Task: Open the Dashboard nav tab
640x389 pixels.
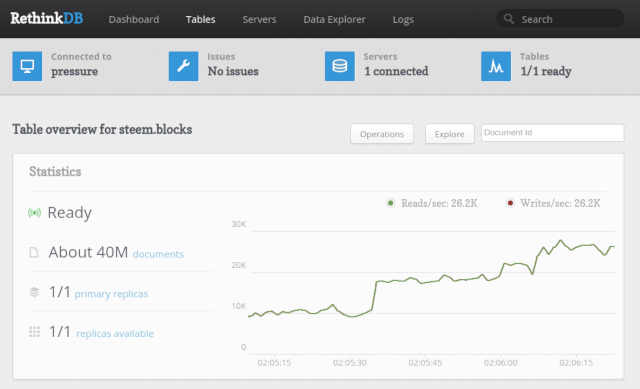Action: coord(134,19)
